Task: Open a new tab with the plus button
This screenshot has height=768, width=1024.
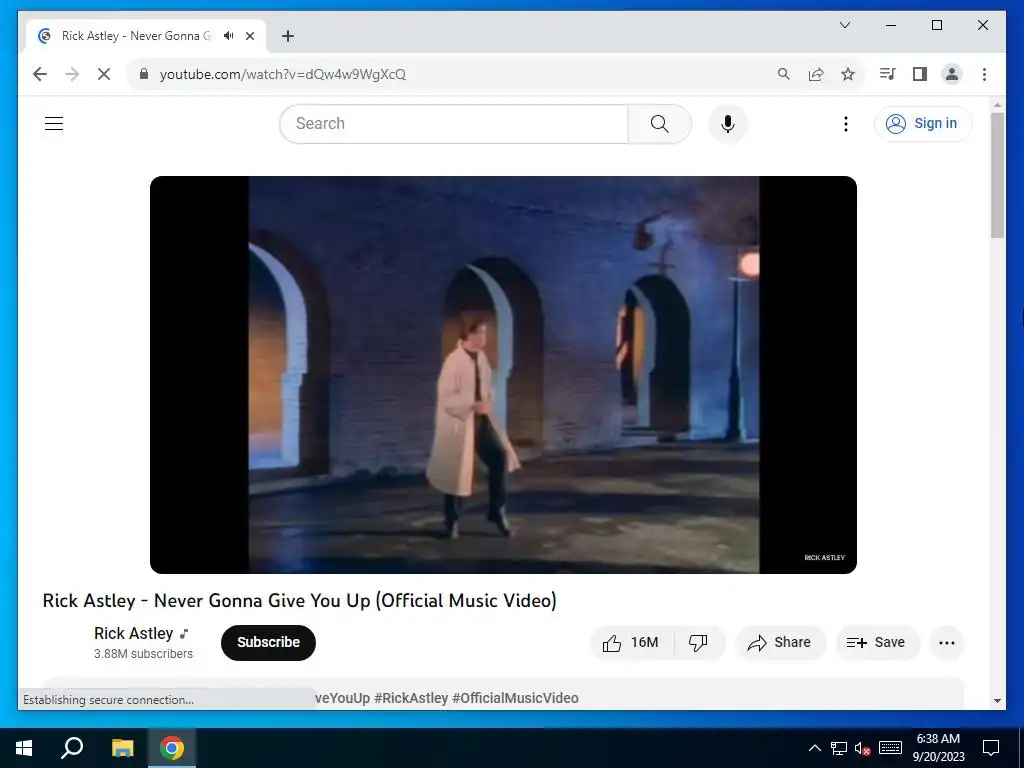Action: point(287,36)
